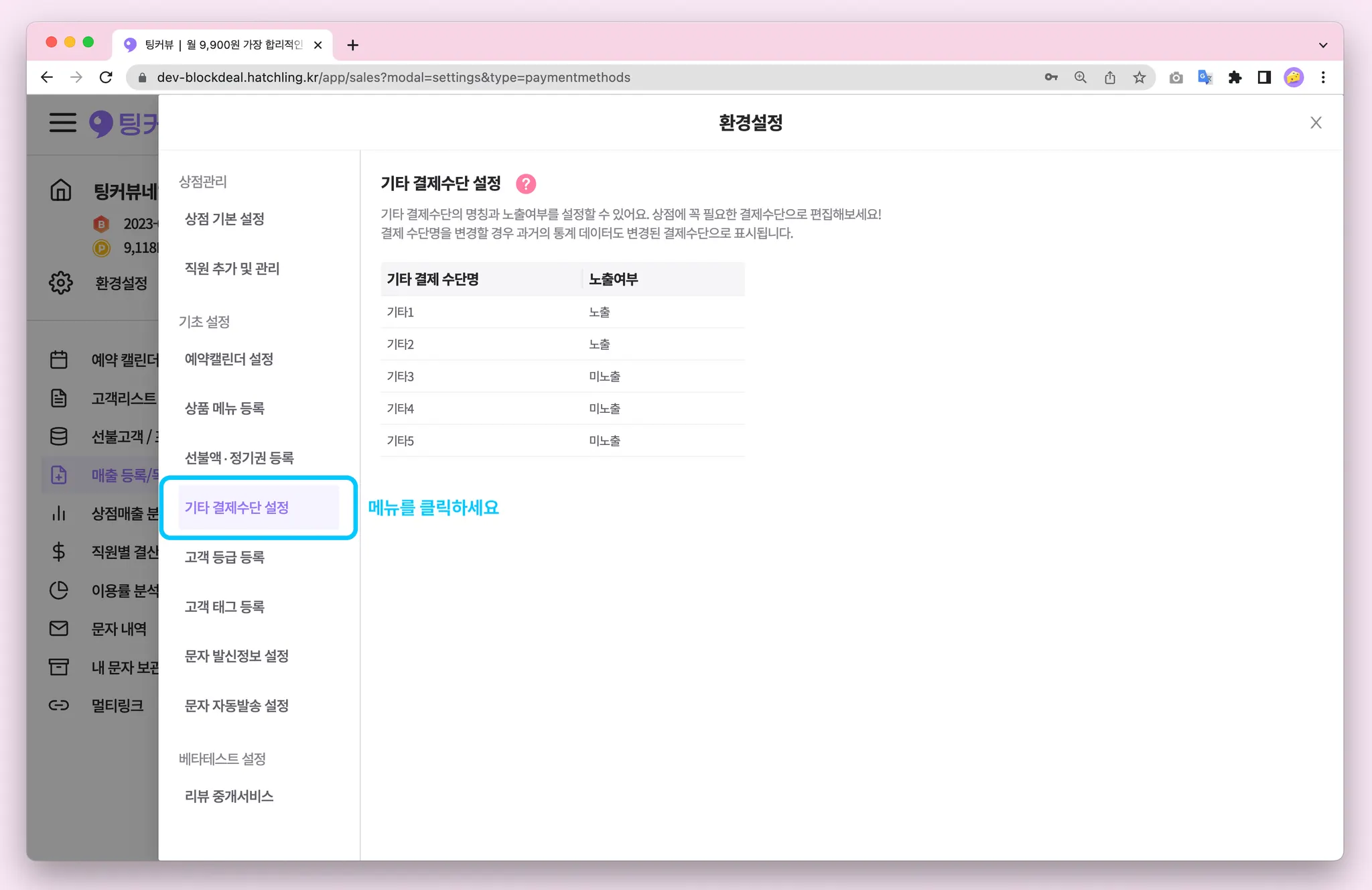1372x890 pixels.
Task: Click the 기타1 payment method row
Action: (401, 312)
